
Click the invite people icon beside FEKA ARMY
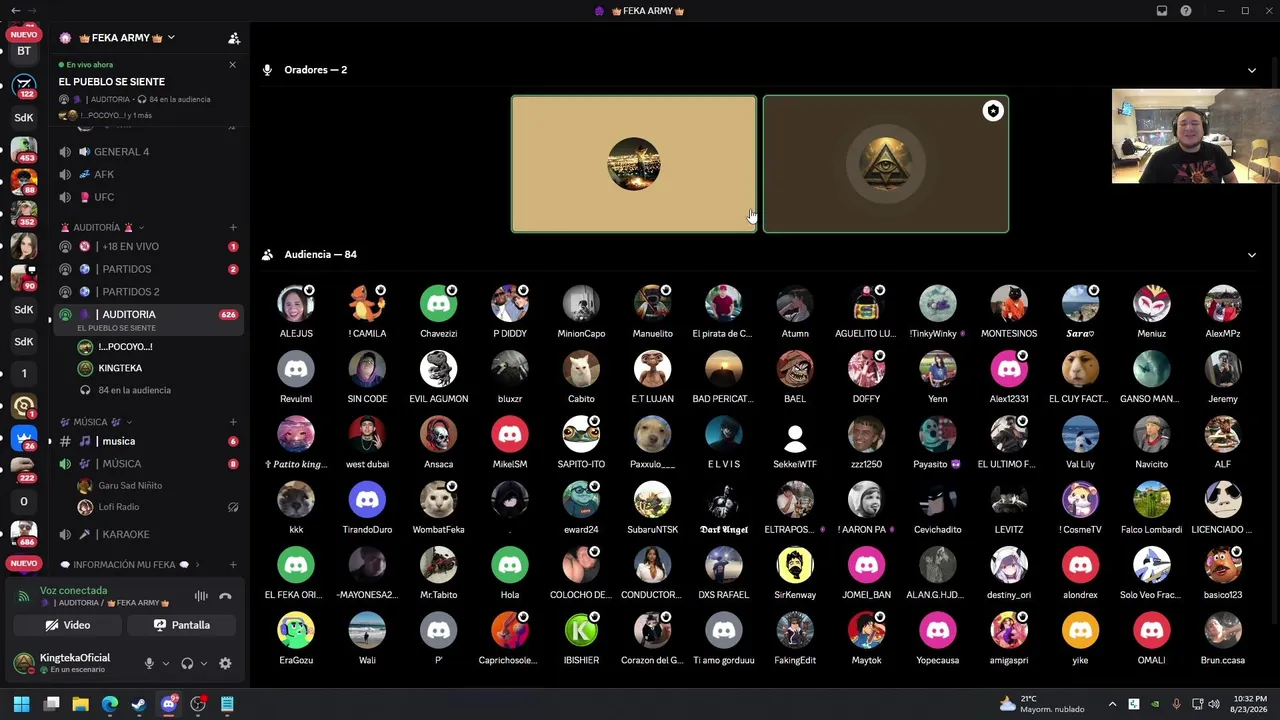point(234,38)
